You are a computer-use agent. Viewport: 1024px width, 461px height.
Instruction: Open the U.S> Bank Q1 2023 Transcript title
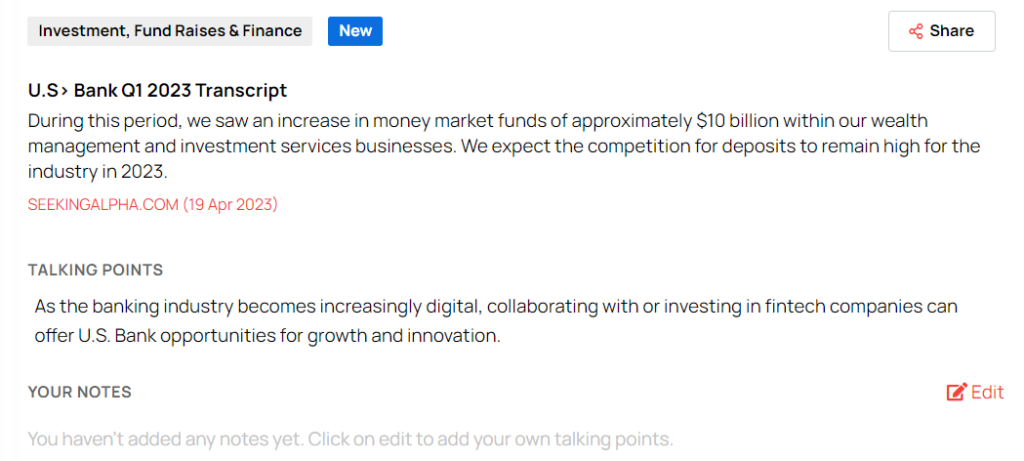pyautogui.click(x=157, y=91)
